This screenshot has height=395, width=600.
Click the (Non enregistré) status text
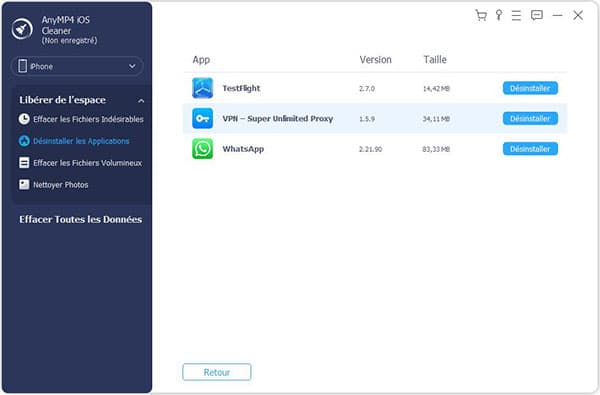point(69,41)
